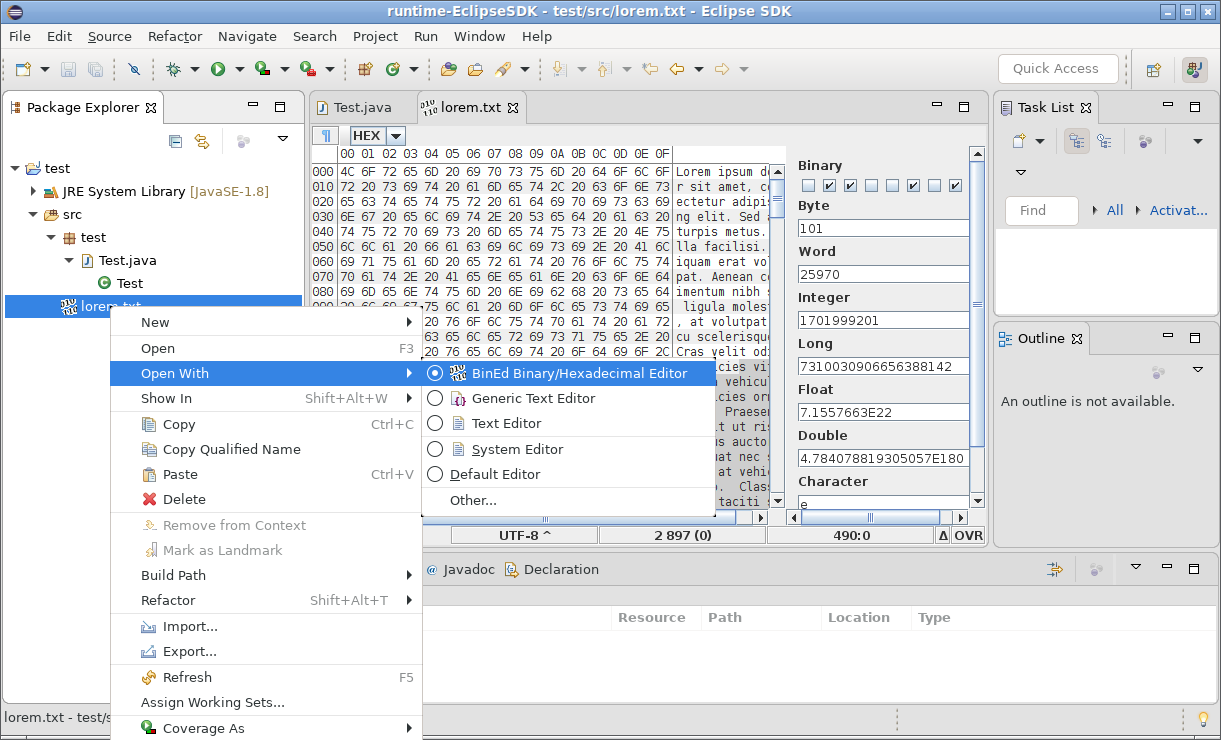Open the Package Explorer view menu triangle
The width and height of the screenshot is (1221, 740).
point(283,140)
